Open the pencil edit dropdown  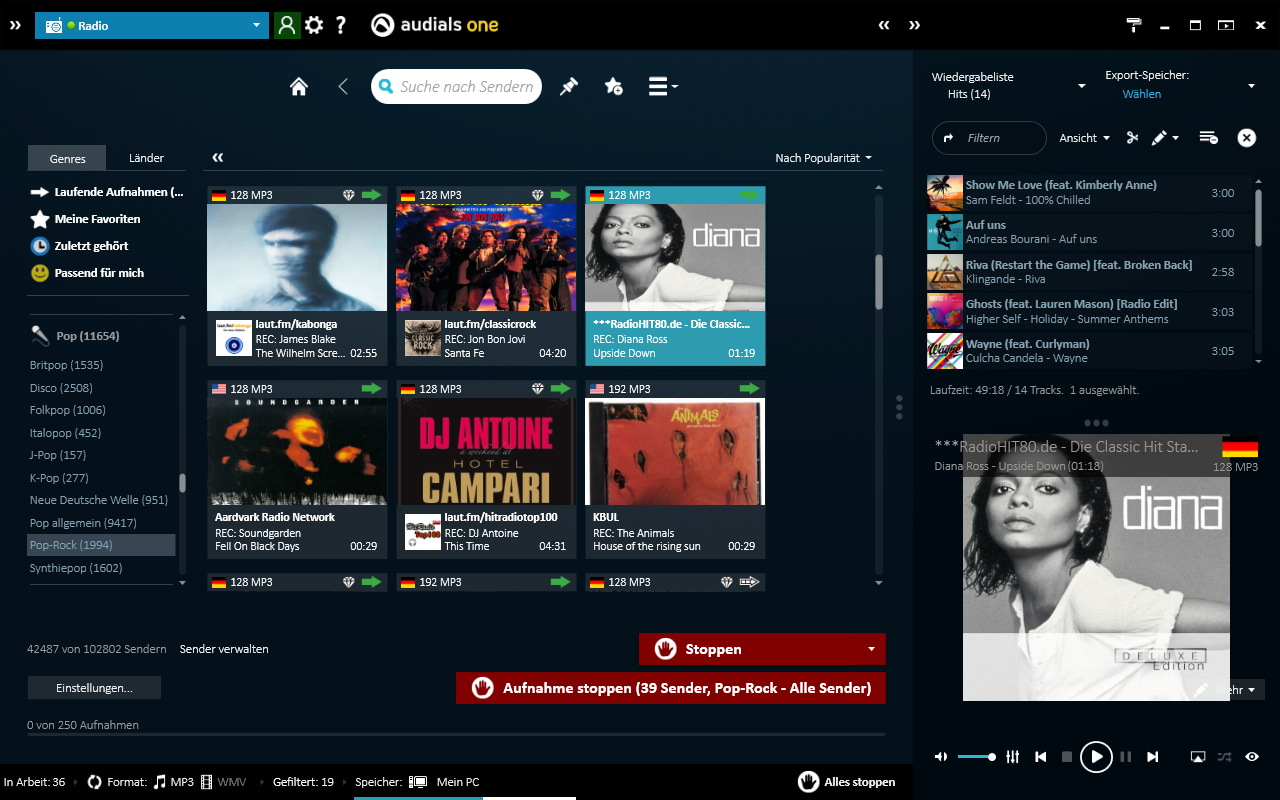point(1165,138)
